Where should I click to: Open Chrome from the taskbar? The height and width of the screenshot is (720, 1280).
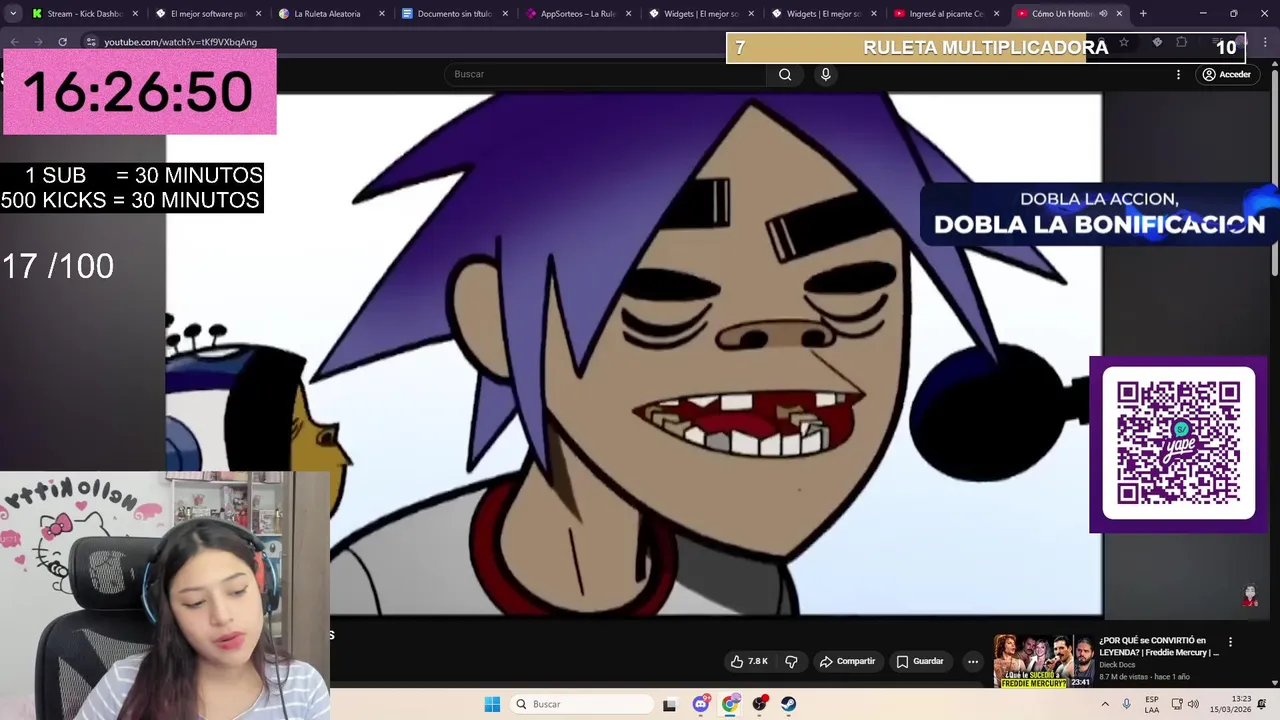[x=730, y=704]
